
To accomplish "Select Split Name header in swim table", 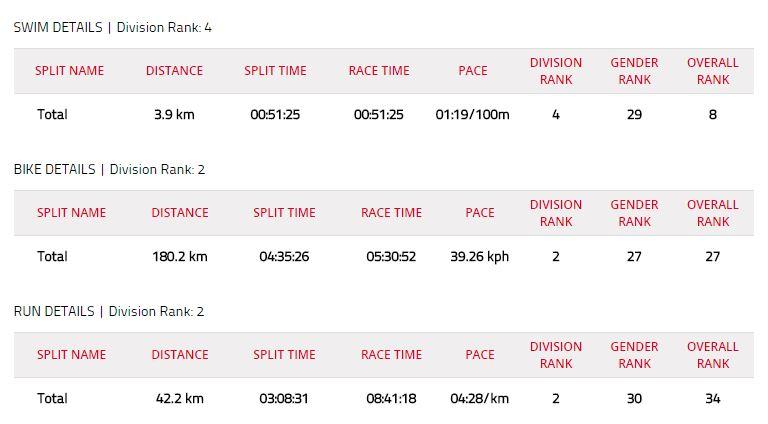I will pos(70,71).
